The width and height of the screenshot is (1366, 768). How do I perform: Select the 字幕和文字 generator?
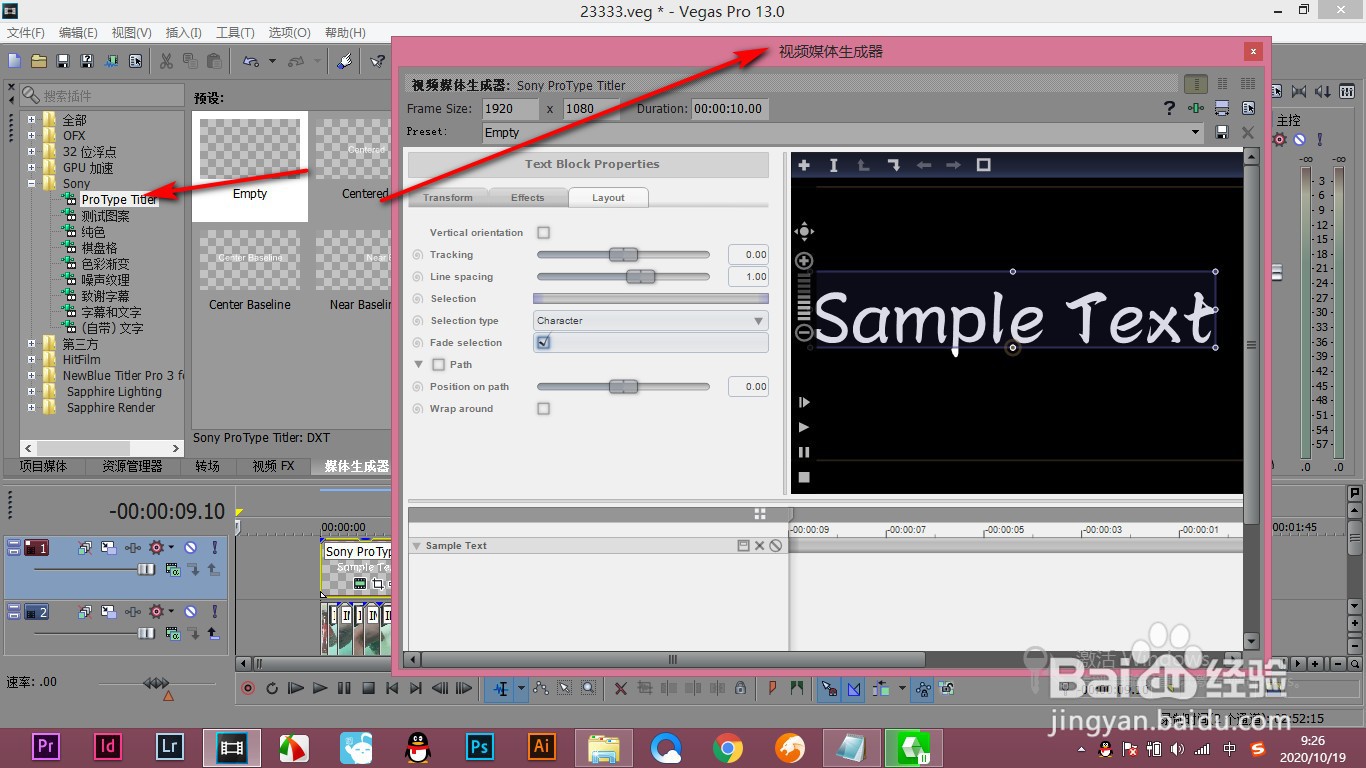click(111, 312)
